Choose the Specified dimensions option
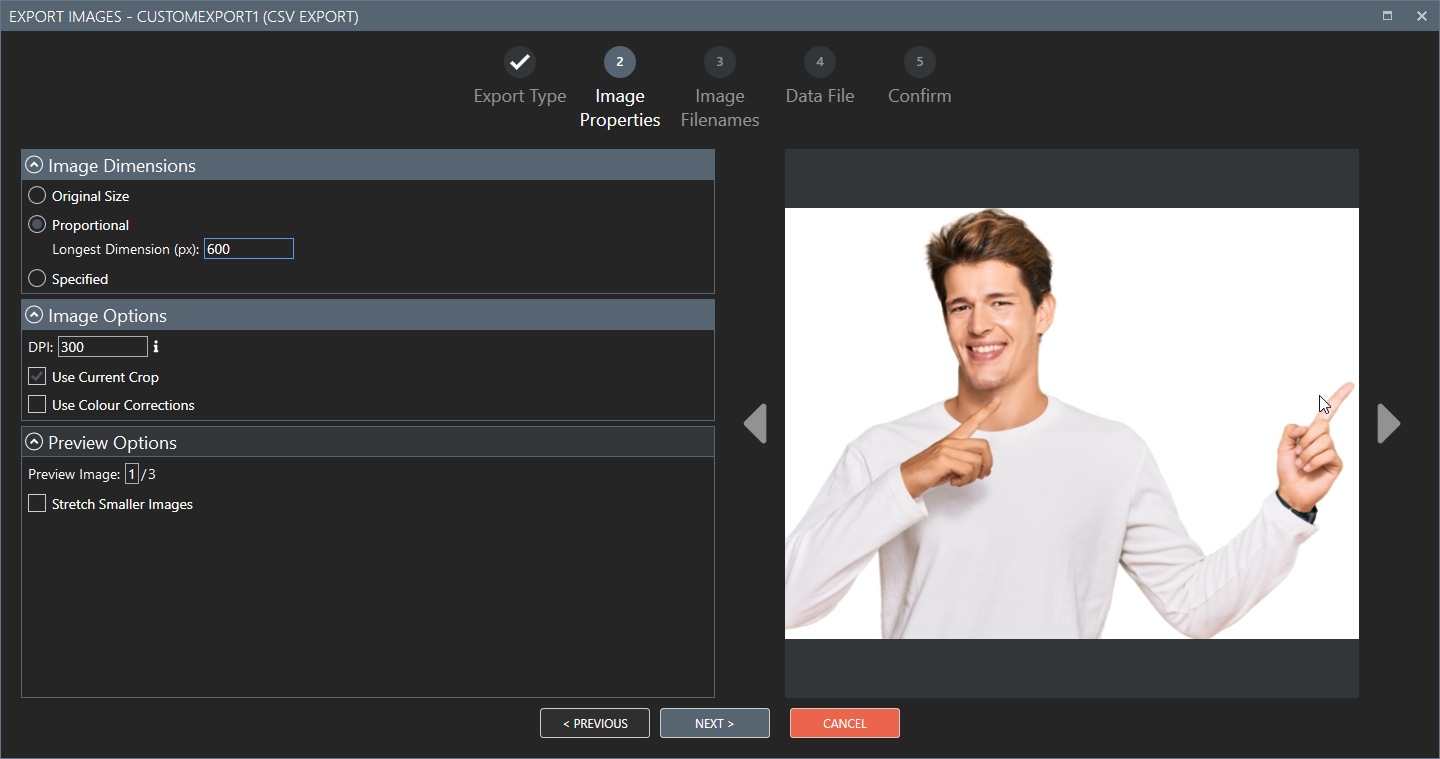This screenshot has width=1440, height=759. 37,279
